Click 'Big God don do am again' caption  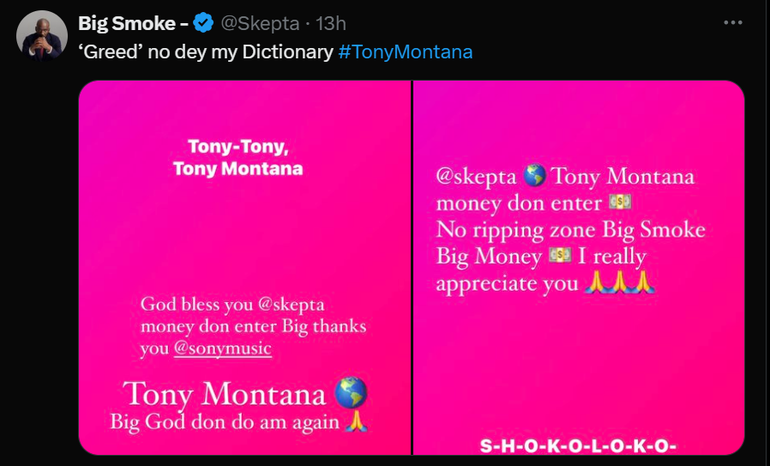coord(225,421)
